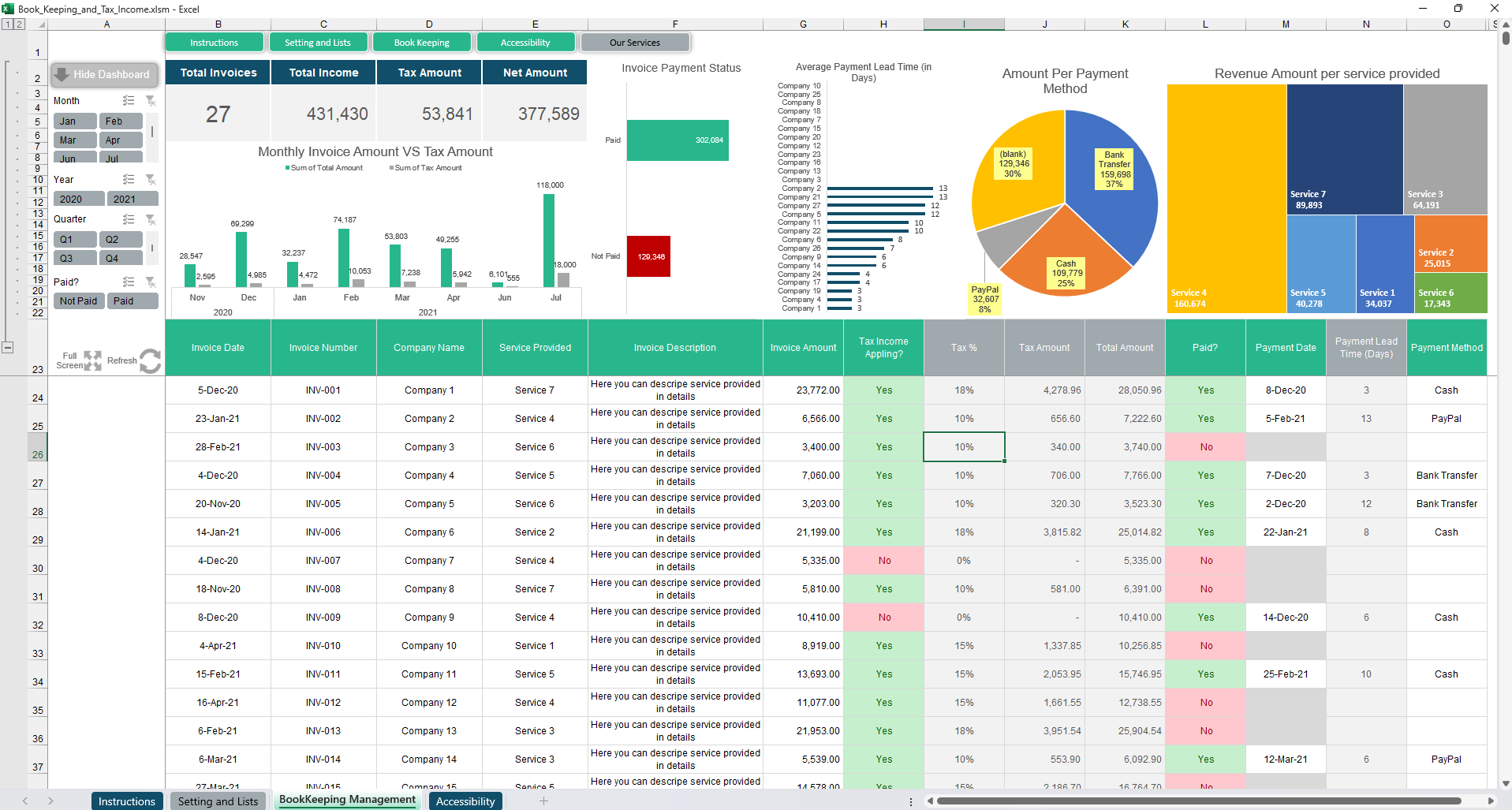Add a new sheet with plus button
This screenshot has width=1512, height=810.
coord(543,801)
